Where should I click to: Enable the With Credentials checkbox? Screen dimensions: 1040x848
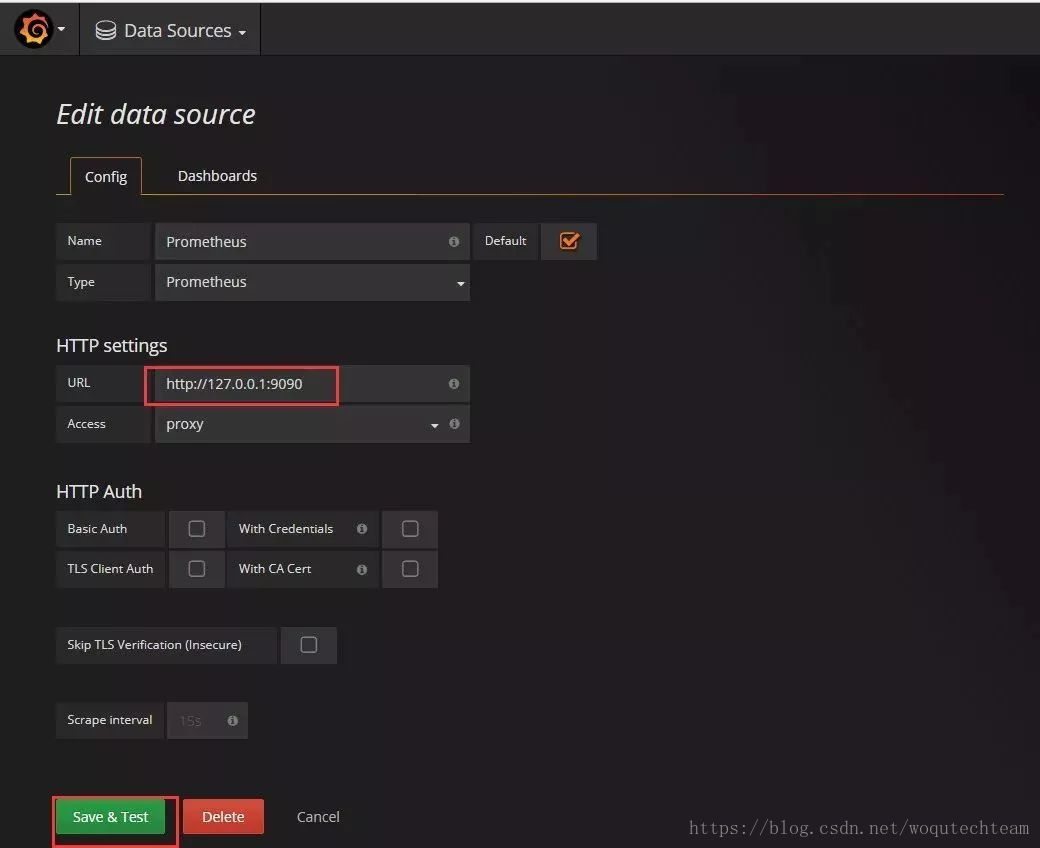click(x=410, y=528)
